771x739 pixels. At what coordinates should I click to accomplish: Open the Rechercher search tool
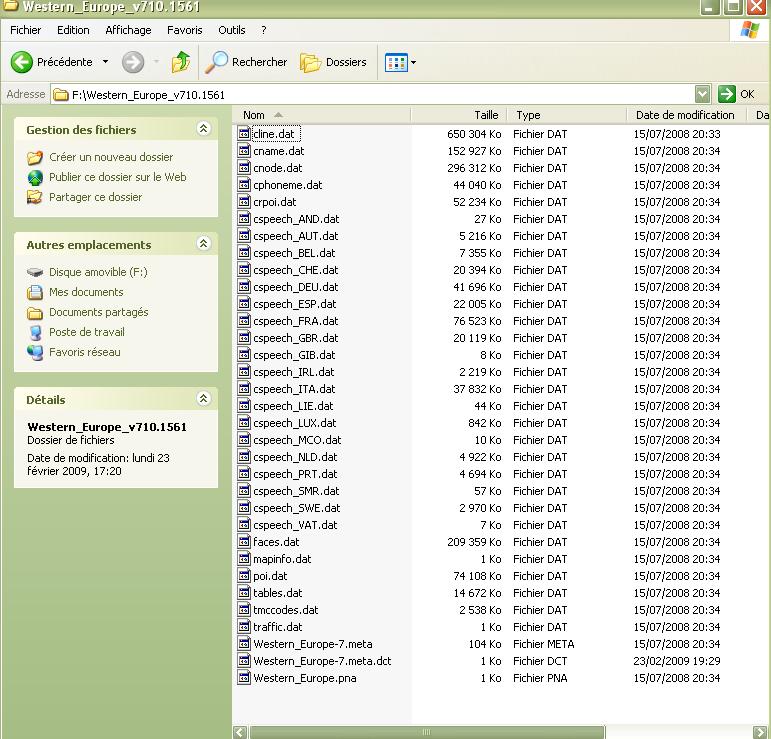pyautogui.click(x=246, y=62)
